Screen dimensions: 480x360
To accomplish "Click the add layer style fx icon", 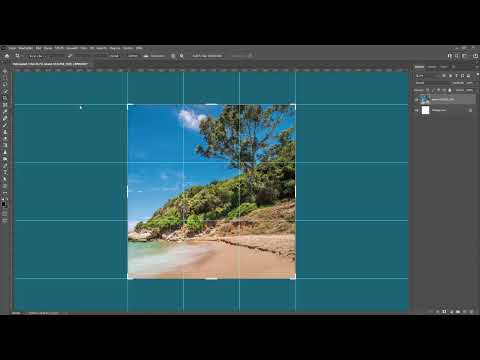I will click(438, 311).
